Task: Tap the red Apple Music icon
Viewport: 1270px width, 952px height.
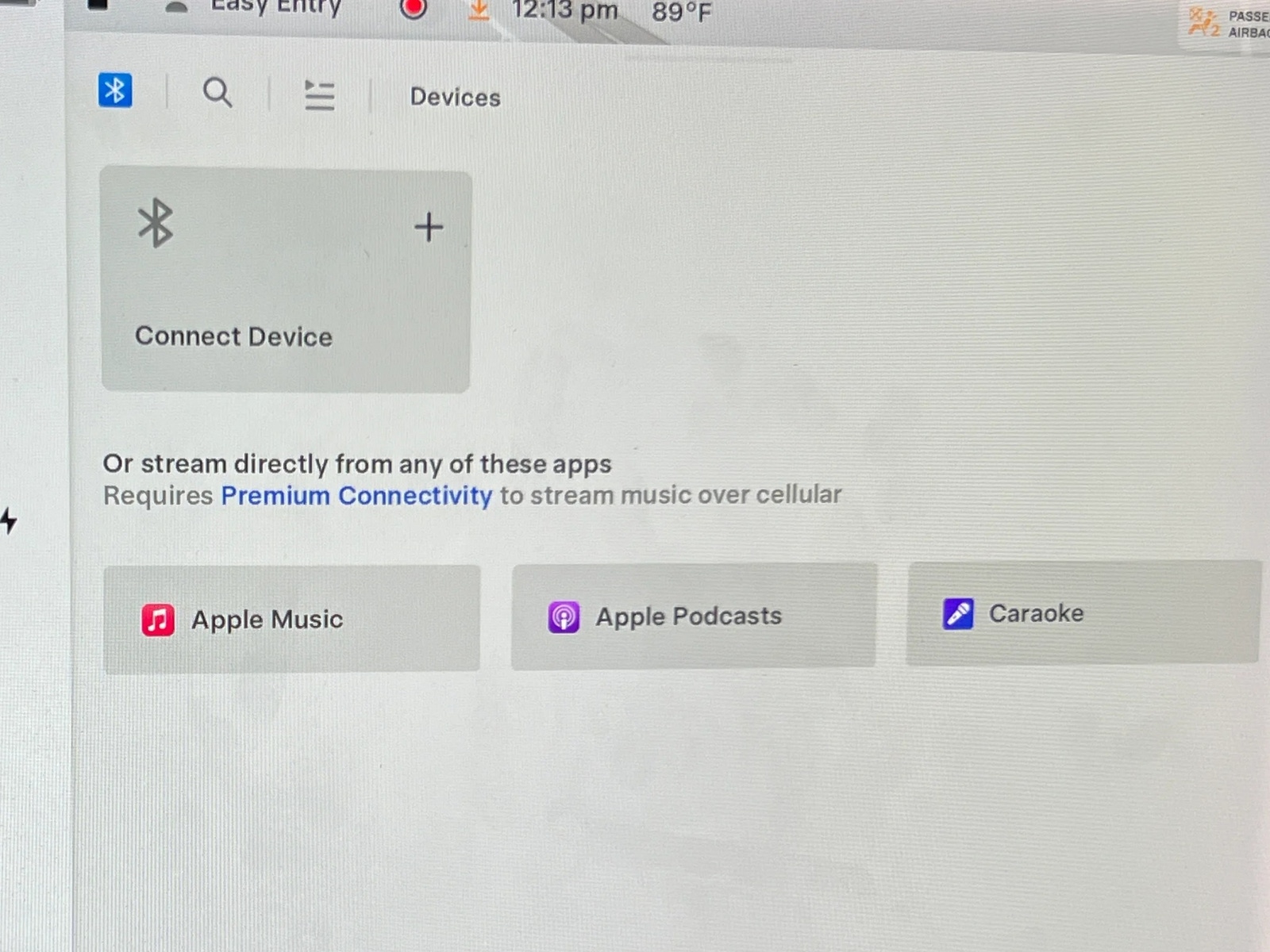Action: click(158, 620)
